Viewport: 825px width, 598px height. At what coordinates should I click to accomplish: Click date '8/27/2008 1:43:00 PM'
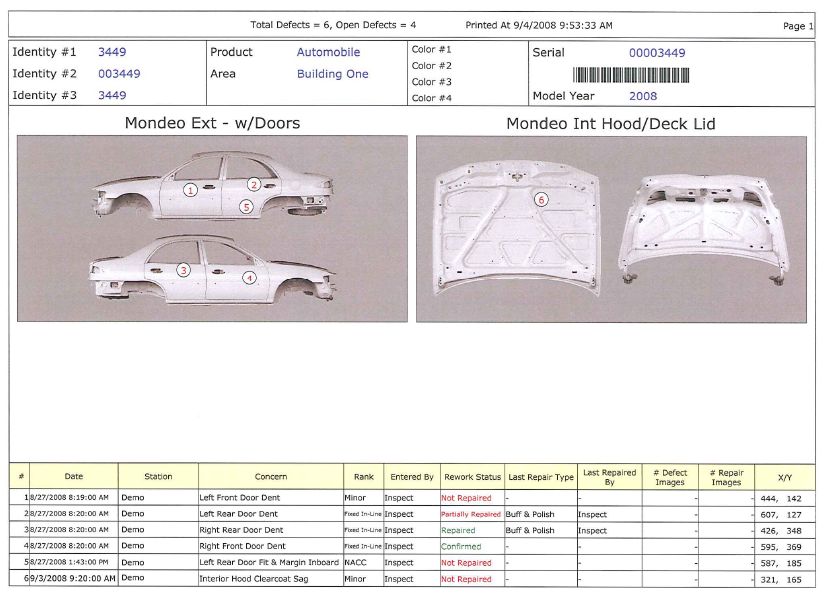[69, 562]
